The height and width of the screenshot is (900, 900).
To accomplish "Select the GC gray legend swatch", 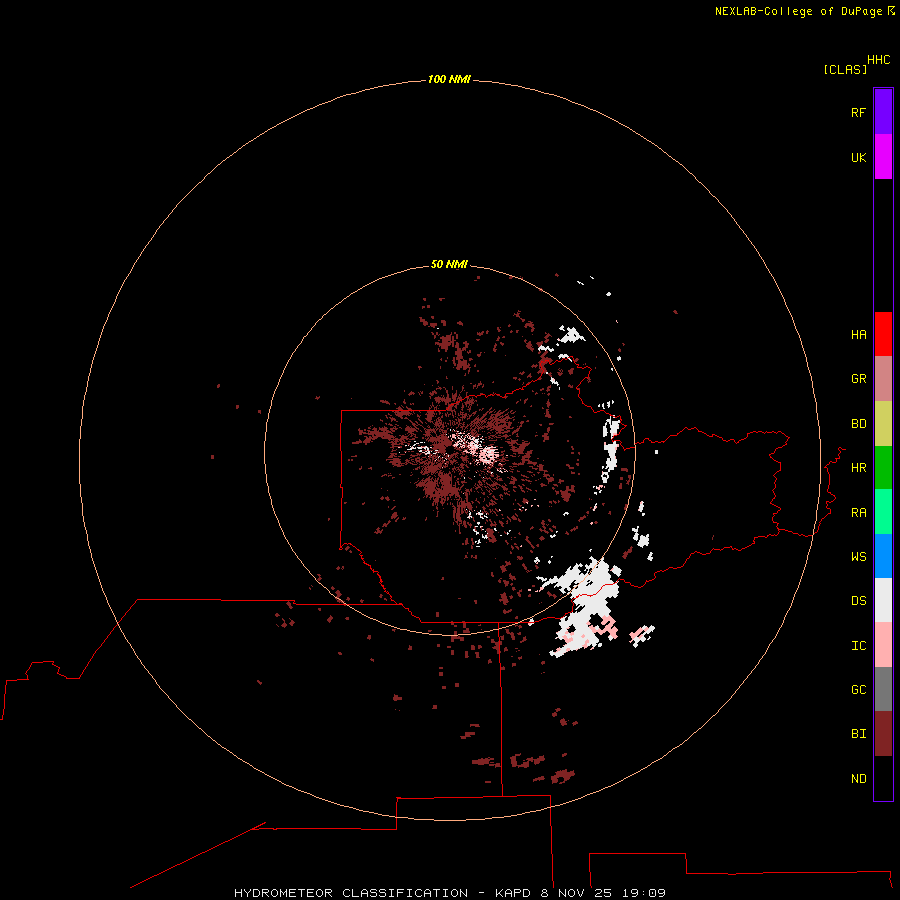I will click(883, 689).
